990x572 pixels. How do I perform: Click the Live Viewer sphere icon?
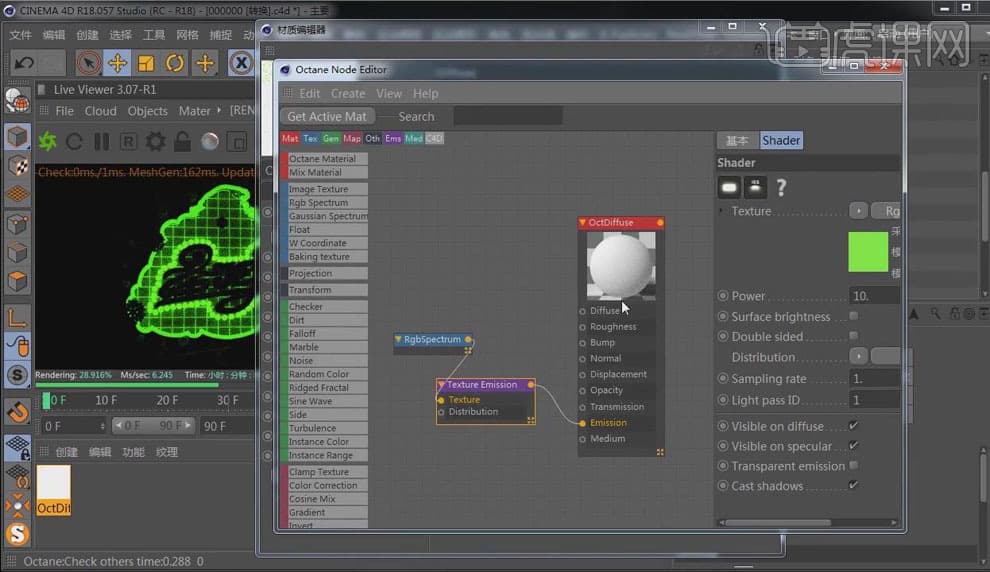pos(210,141)
